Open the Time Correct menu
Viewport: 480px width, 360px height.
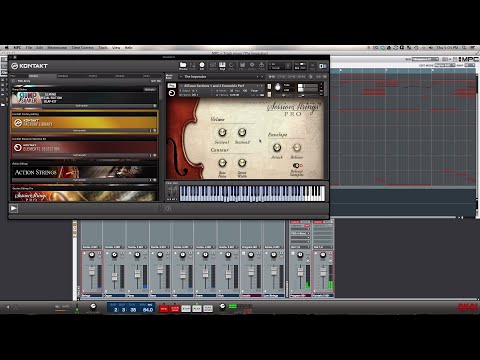point(82,48)
